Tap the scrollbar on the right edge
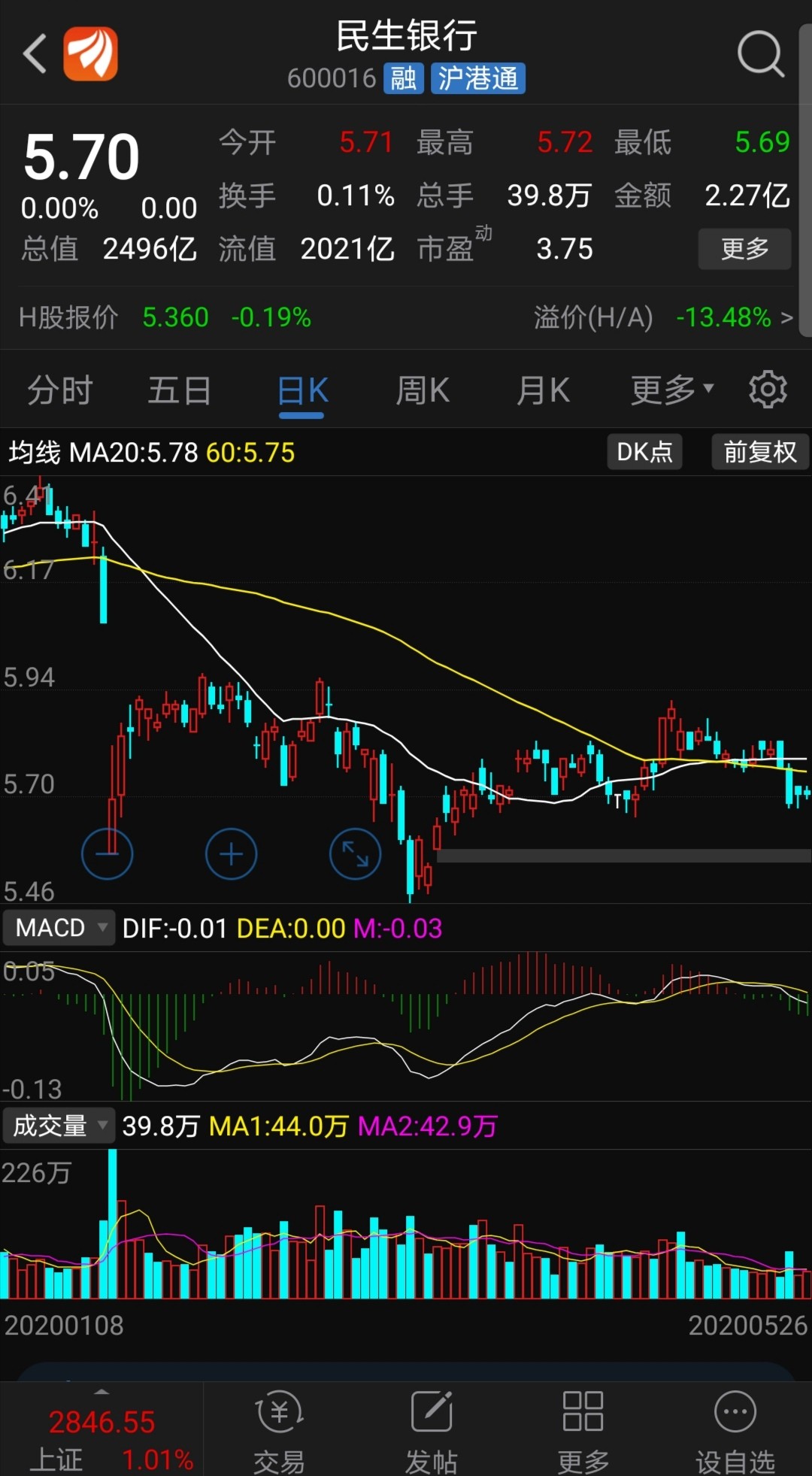 coord(804,180)
